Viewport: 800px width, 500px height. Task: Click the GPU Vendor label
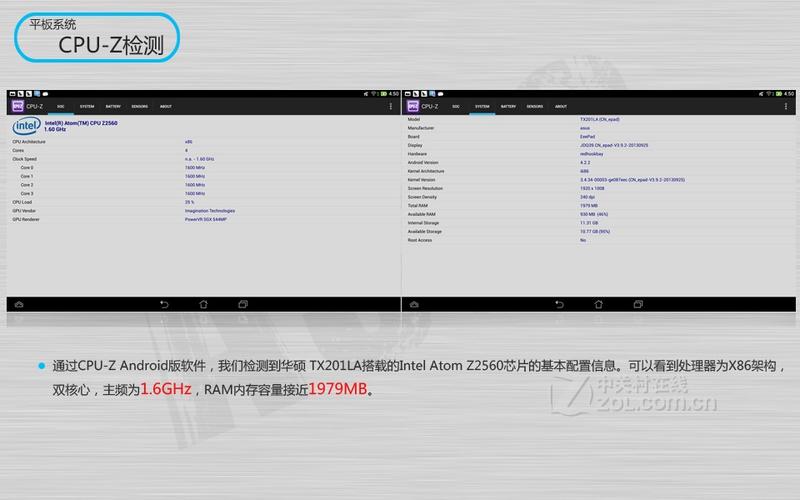(24, 211)
